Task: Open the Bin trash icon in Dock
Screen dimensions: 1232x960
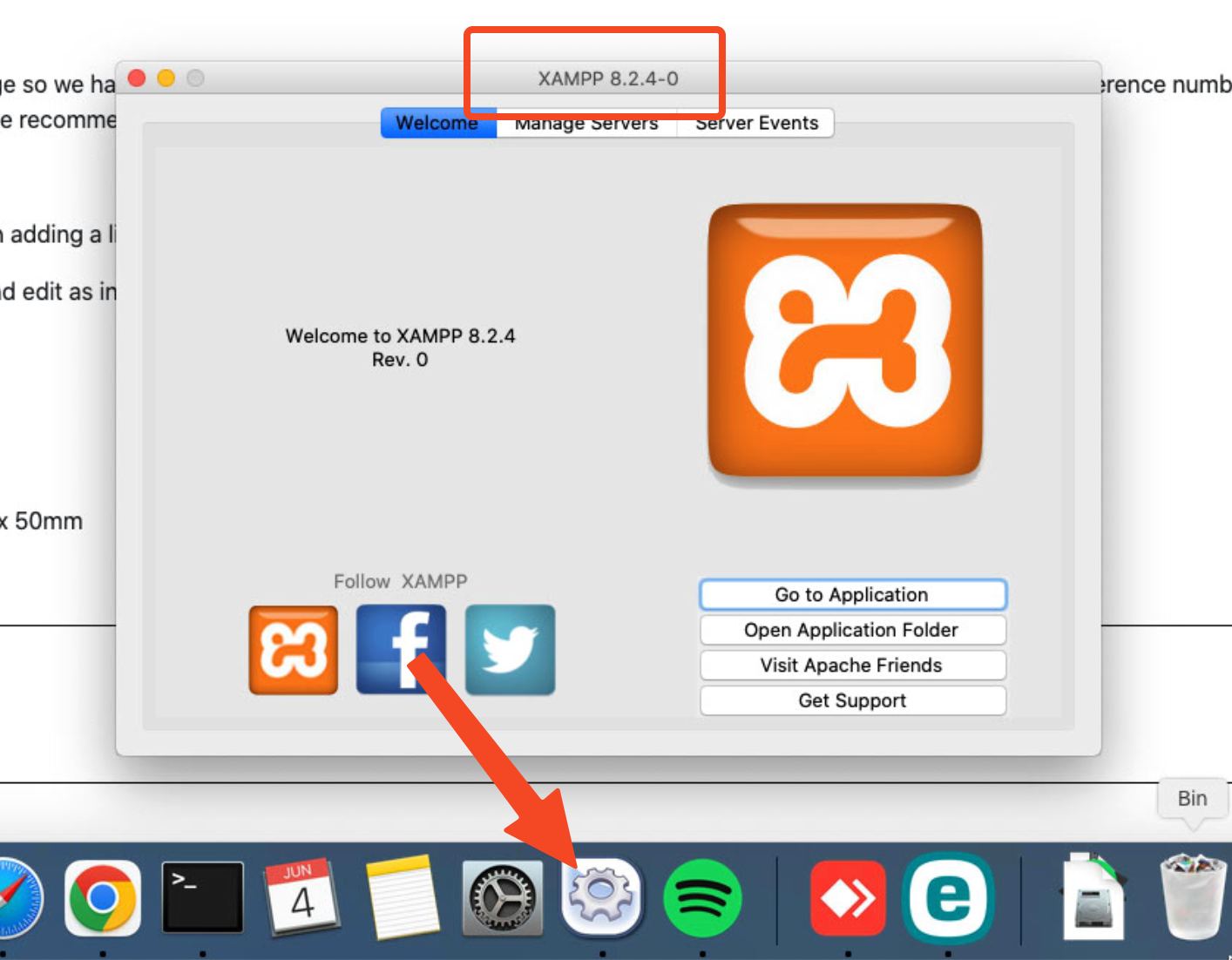Action: [1193, 897]
